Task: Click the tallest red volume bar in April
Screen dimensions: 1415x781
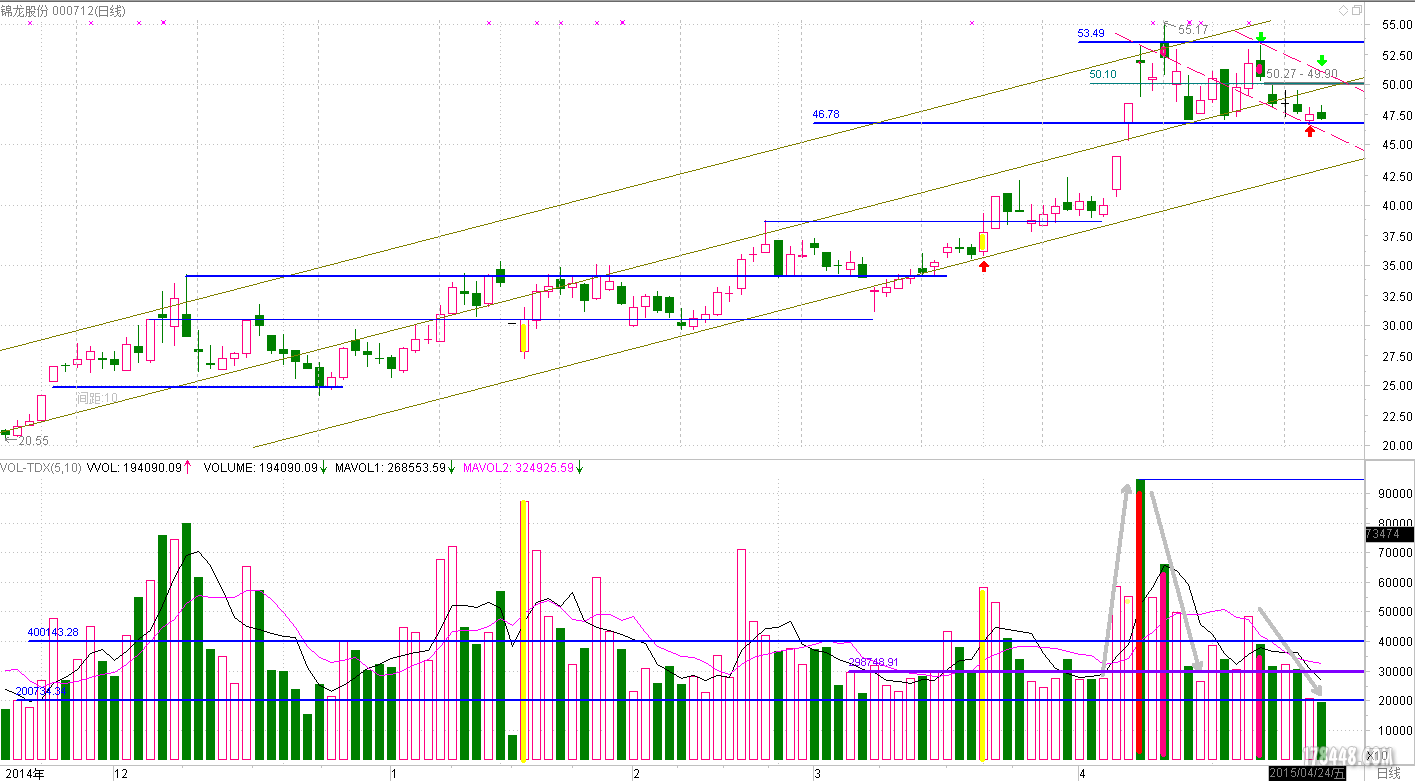Action: [1140, 619]
